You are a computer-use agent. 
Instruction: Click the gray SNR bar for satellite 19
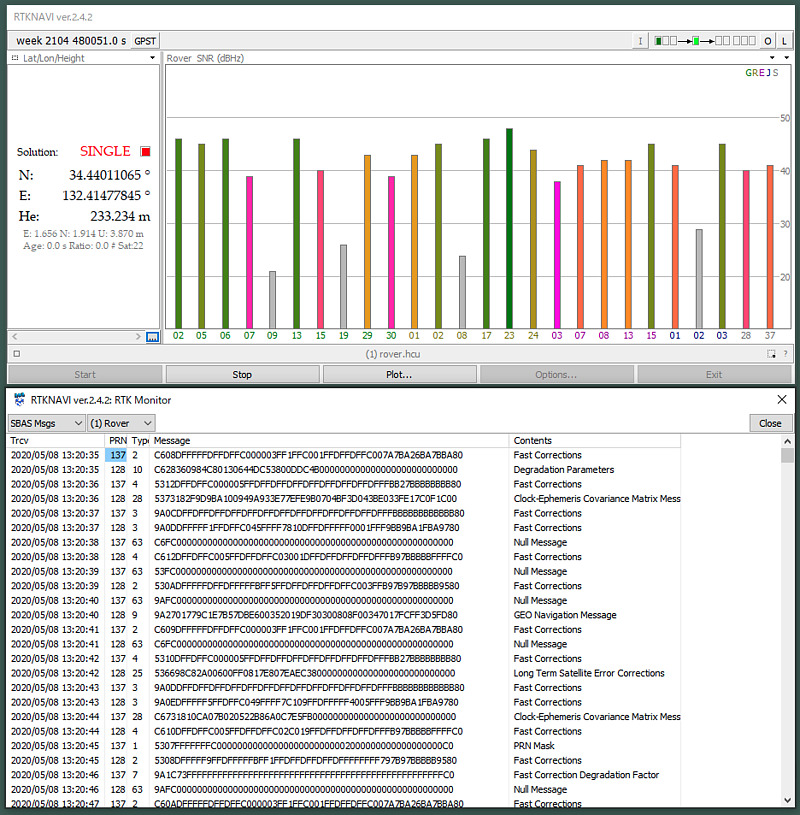pyautogui.click(x=344, y=287)
